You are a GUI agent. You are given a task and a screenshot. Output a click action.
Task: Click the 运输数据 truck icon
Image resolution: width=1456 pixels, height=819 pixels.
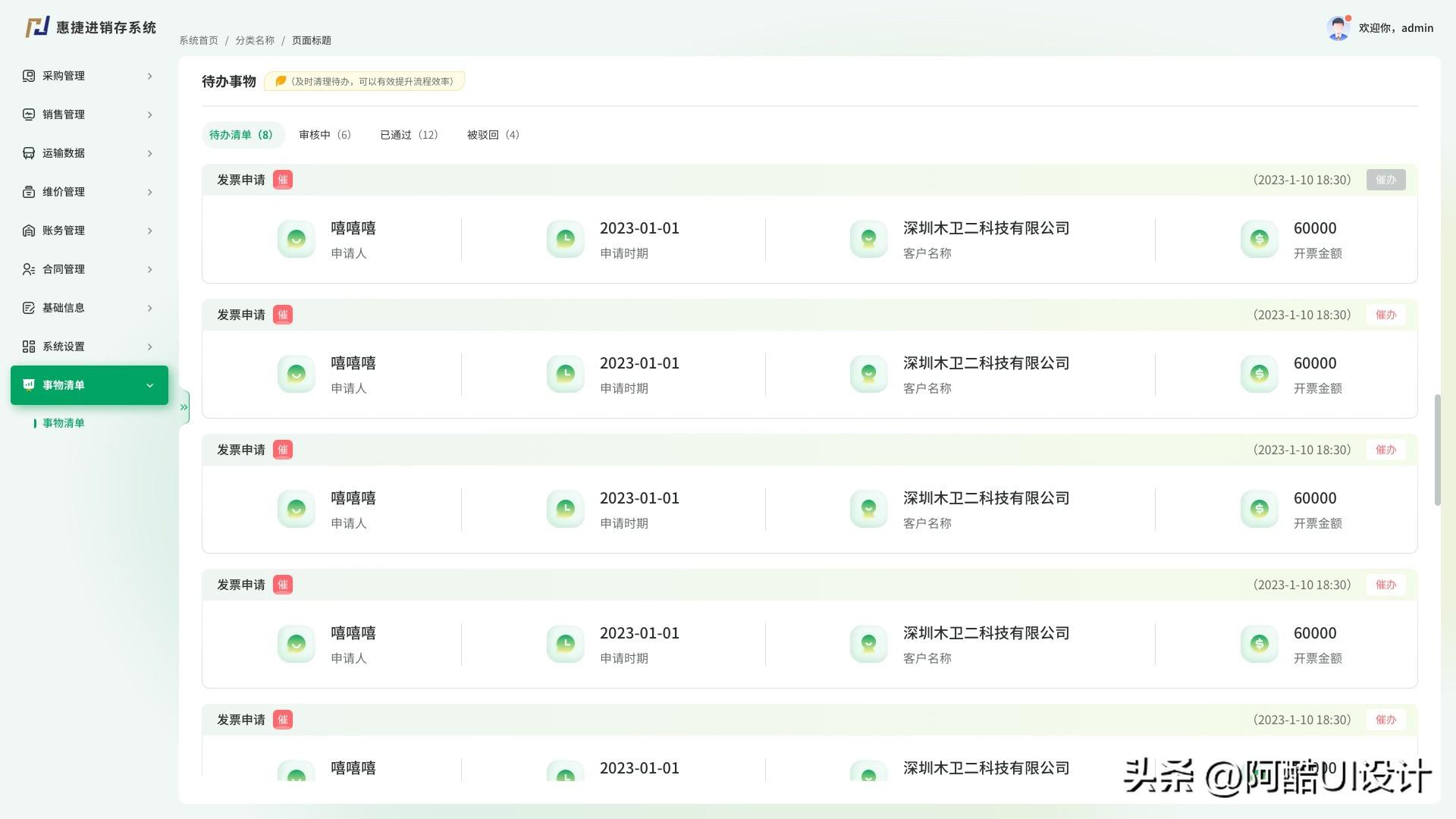28,153
